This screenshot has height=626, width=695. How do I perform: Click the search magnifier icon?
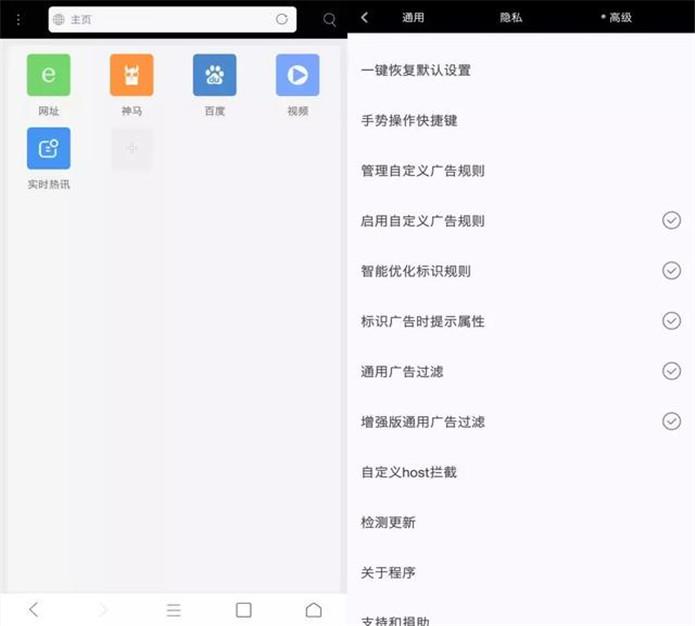click(330, 20)
